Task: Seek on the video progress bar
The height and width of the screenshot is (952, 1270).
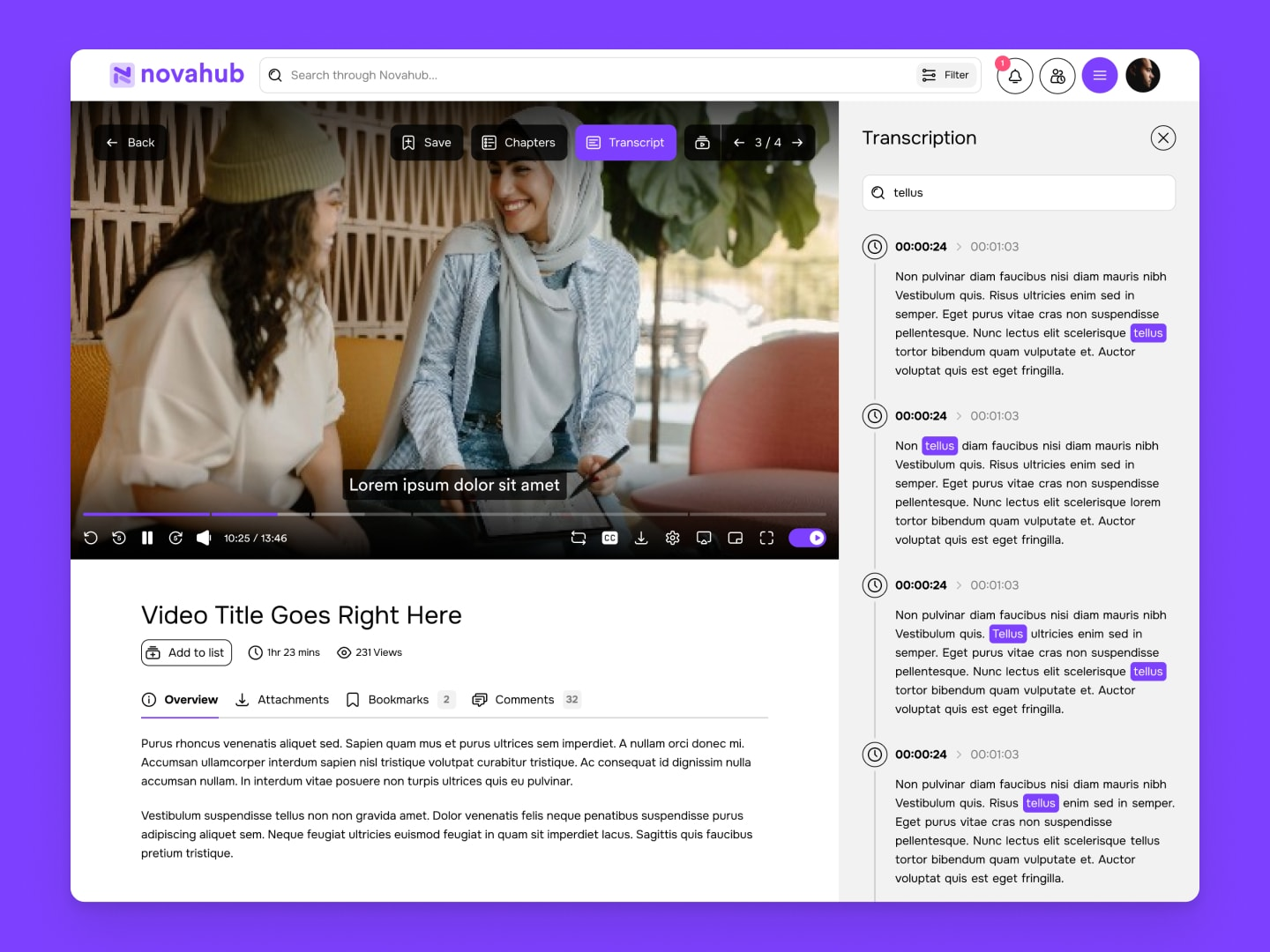Action: 454,514
